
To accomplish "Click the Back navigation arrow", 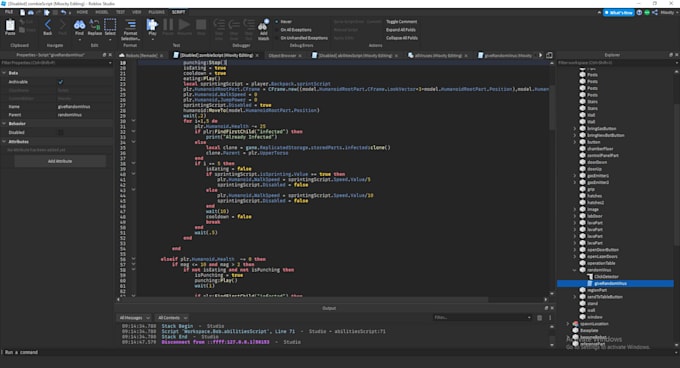I will (x=48, y=25).
